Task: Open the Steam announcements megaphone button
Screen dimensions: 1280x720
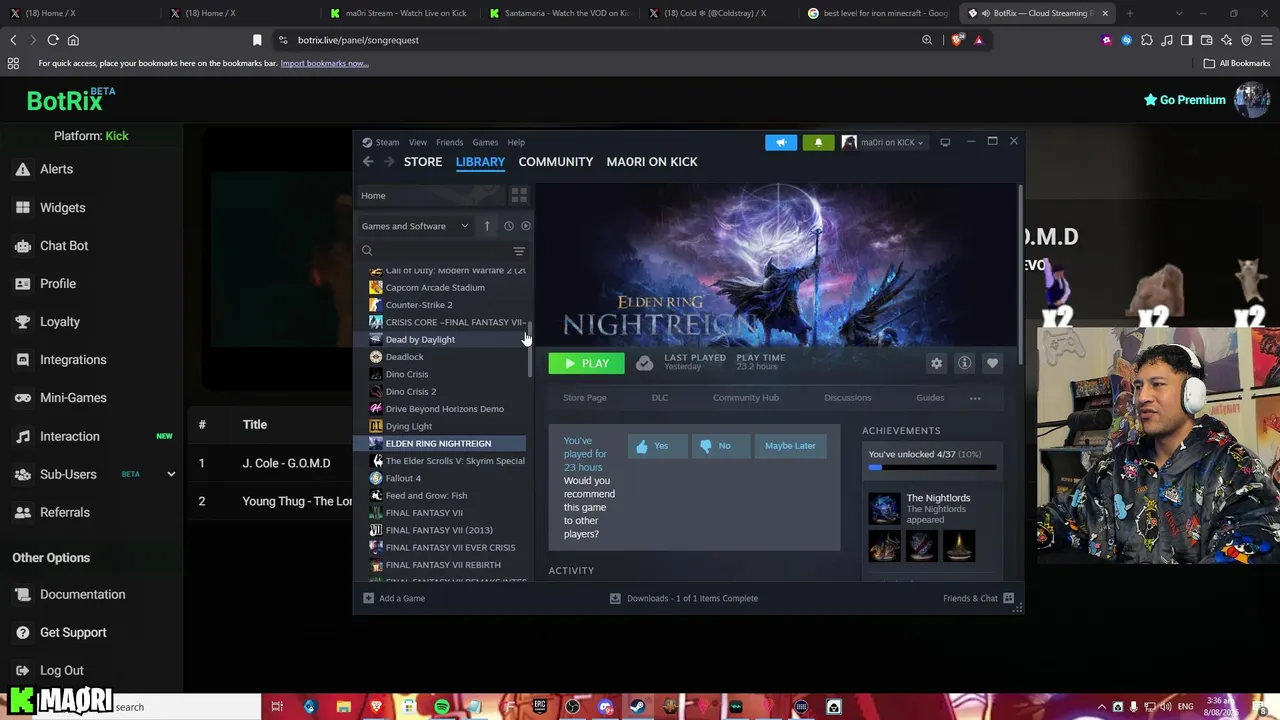Action: 781,142
